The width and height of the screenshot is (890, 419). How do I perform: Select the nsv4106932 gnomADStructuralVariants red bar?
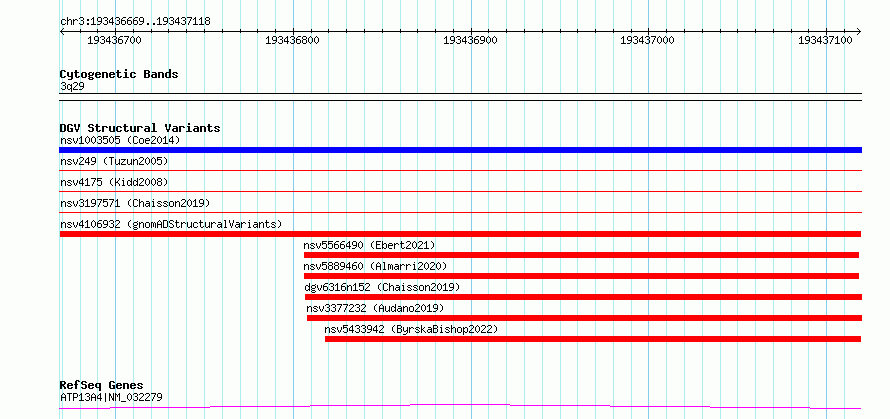pyautogui.click(x=460, y=234)
